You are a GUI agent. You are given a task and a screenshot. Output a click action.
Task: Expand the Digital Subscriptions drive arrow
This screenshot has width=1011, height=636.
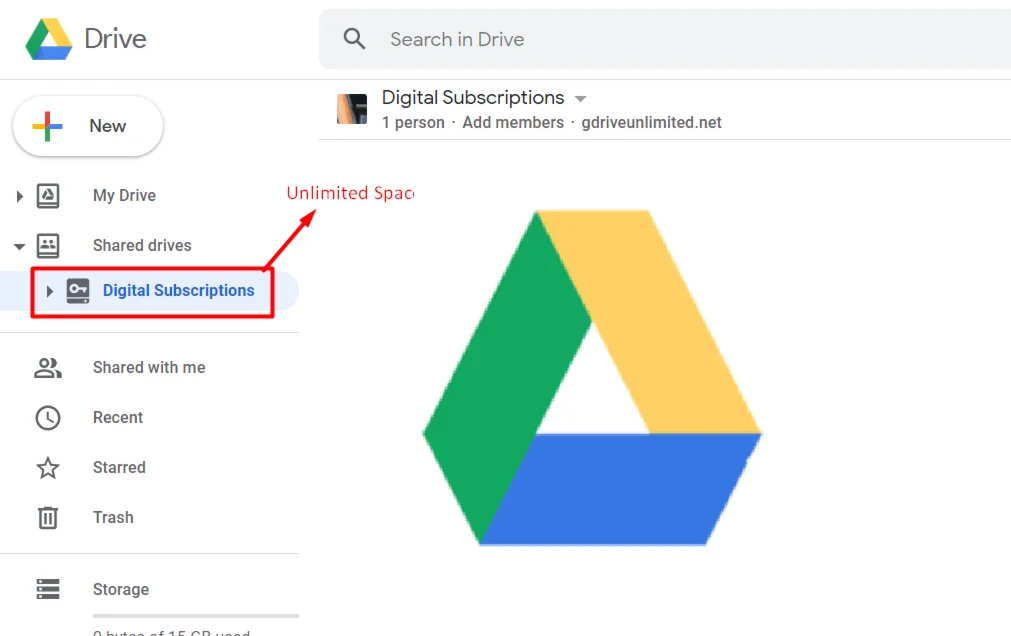point(49,291)
